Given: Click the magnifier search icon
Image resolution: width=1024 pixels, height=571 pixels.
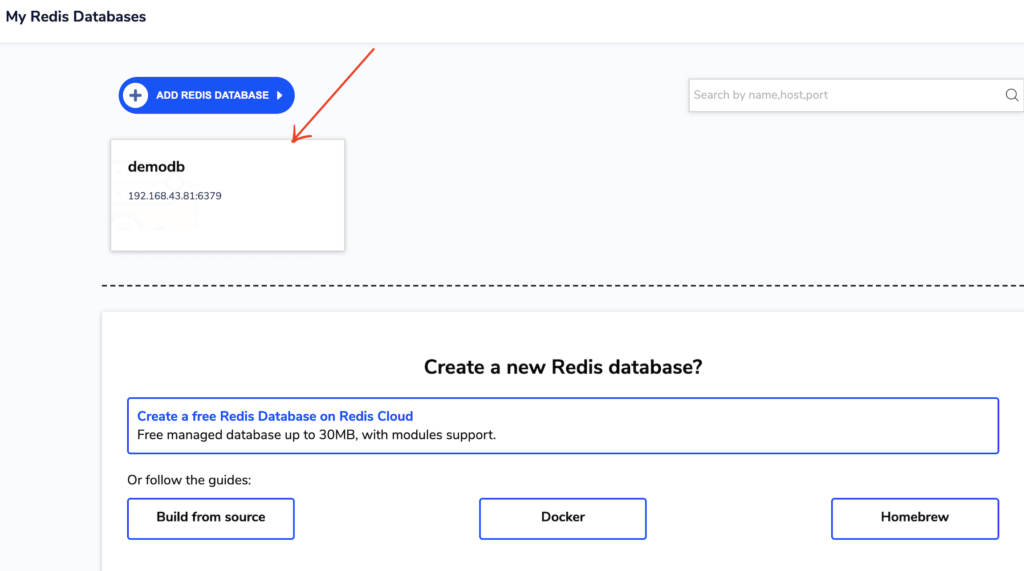Looking at the screenshot, I should pyautogui.click(x=1011, y=95).
